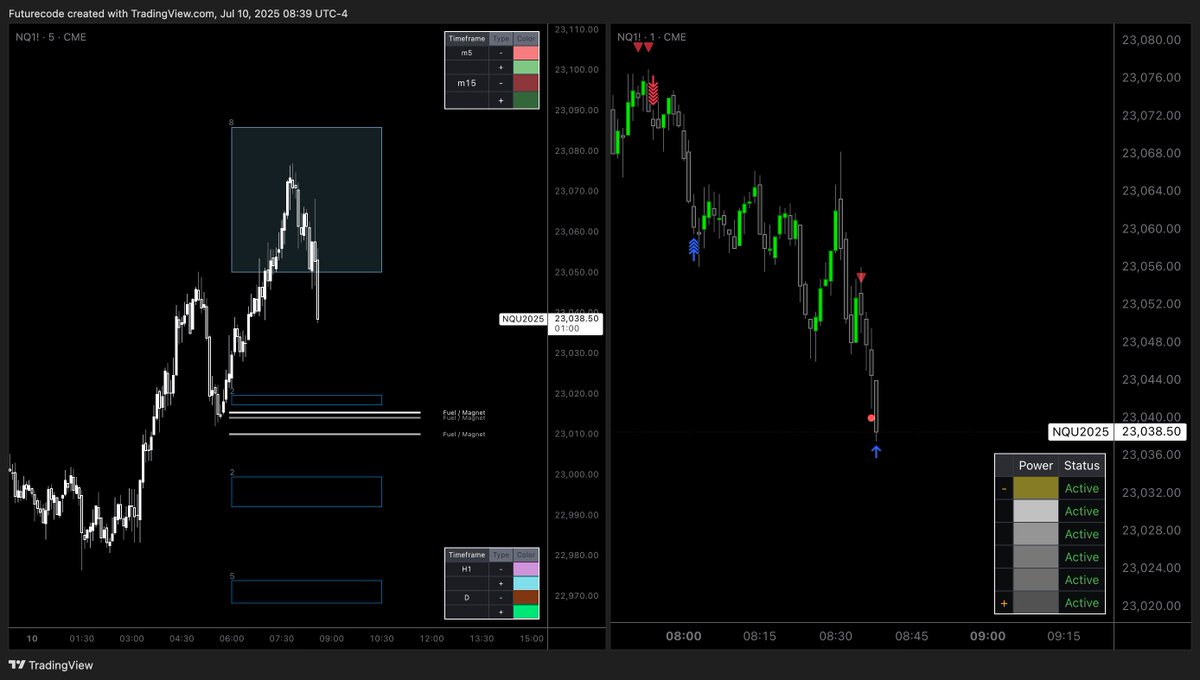Select the m5 minus salmon color swatch
The image size is (1200, 680).
(526, 53)
